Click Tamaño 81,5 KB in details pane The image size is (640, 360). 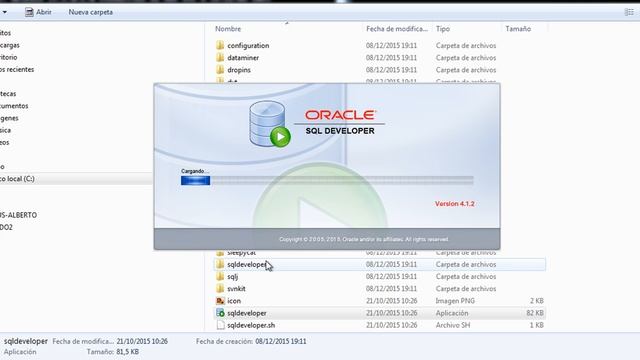tap(113, 351)
